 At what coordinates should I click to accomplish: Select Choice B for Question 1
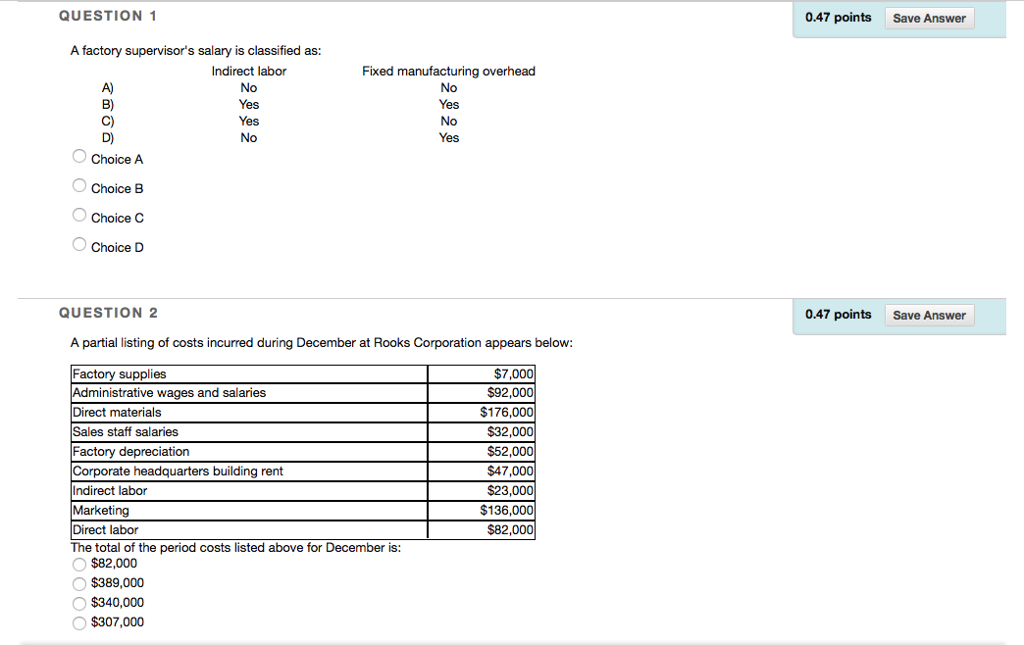[x=79, y=185]
